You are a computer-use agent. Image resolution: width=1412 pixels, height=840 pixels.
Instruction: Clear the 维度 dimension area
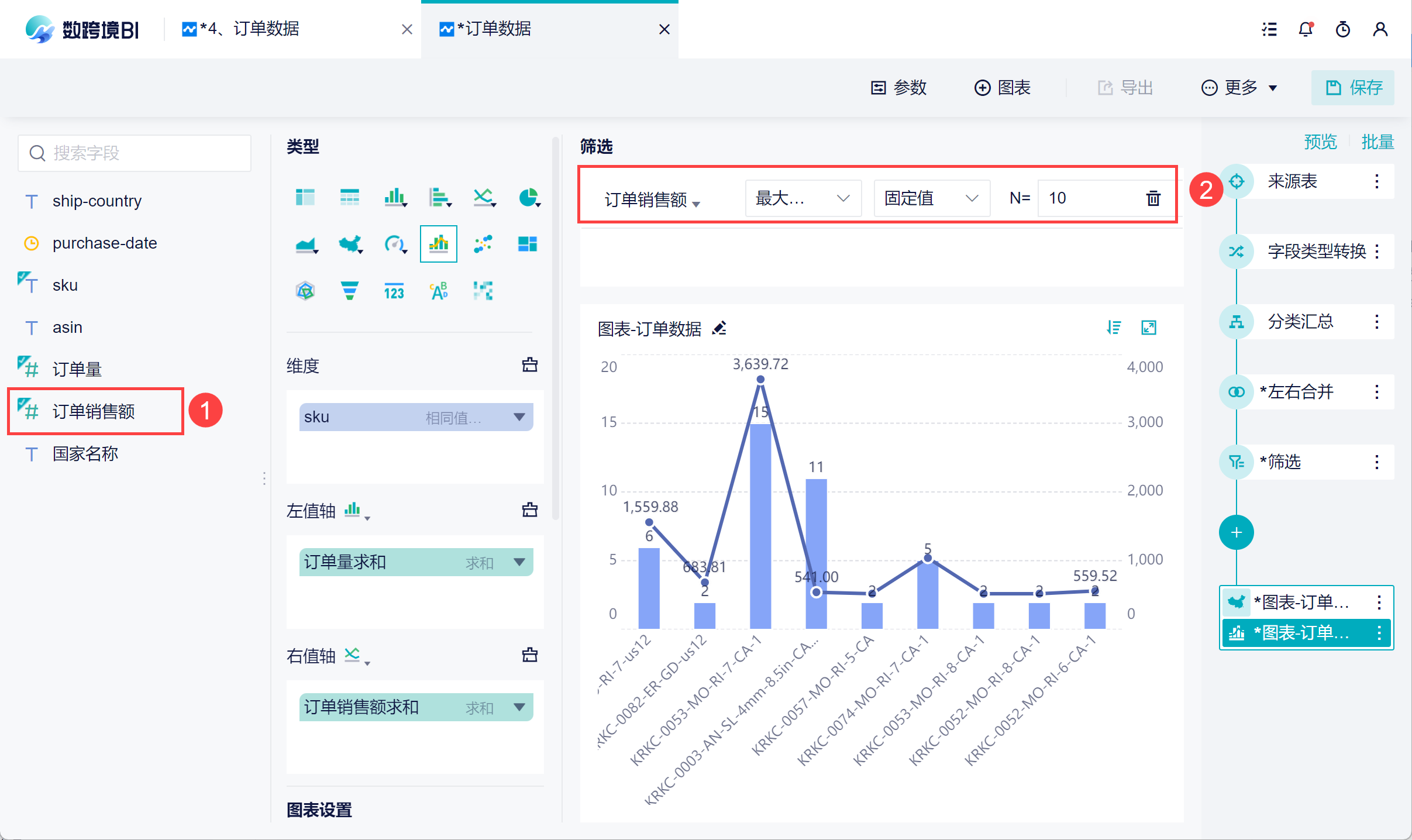tap(529, 365)
